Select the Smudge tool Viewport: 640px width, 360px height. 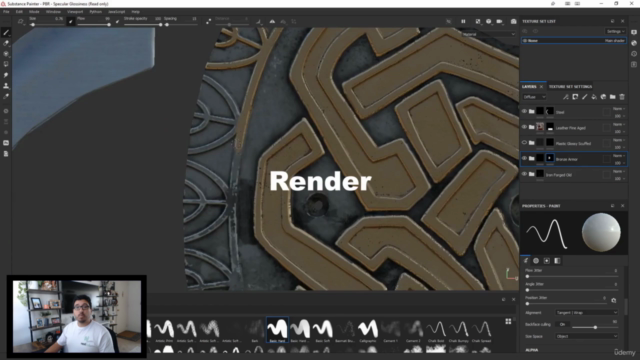pyautogui.click(x=6, y=75)
